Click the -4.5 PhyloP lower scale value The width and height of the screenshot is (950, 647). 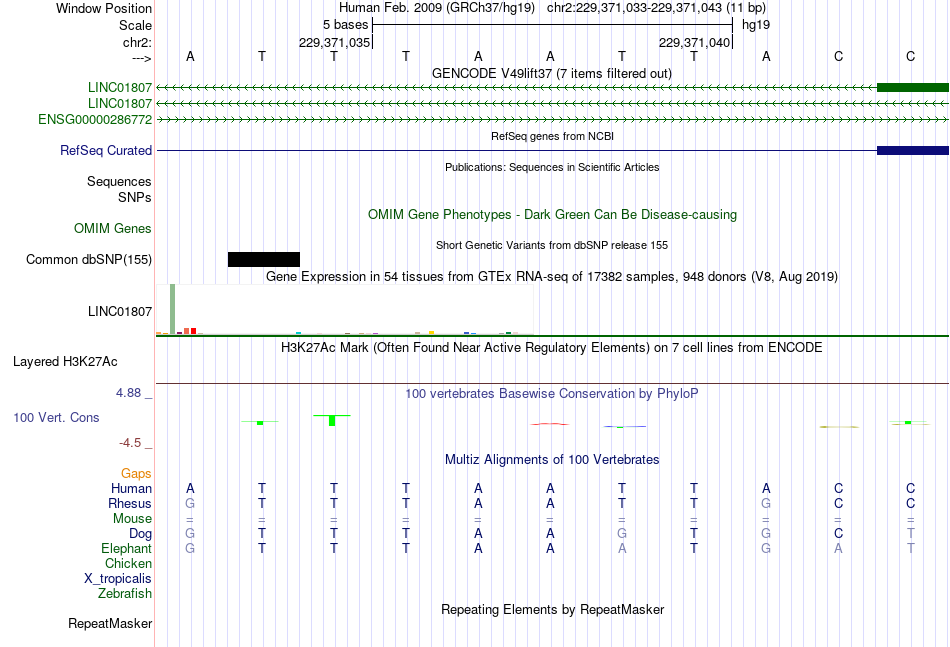pos(130,443)
